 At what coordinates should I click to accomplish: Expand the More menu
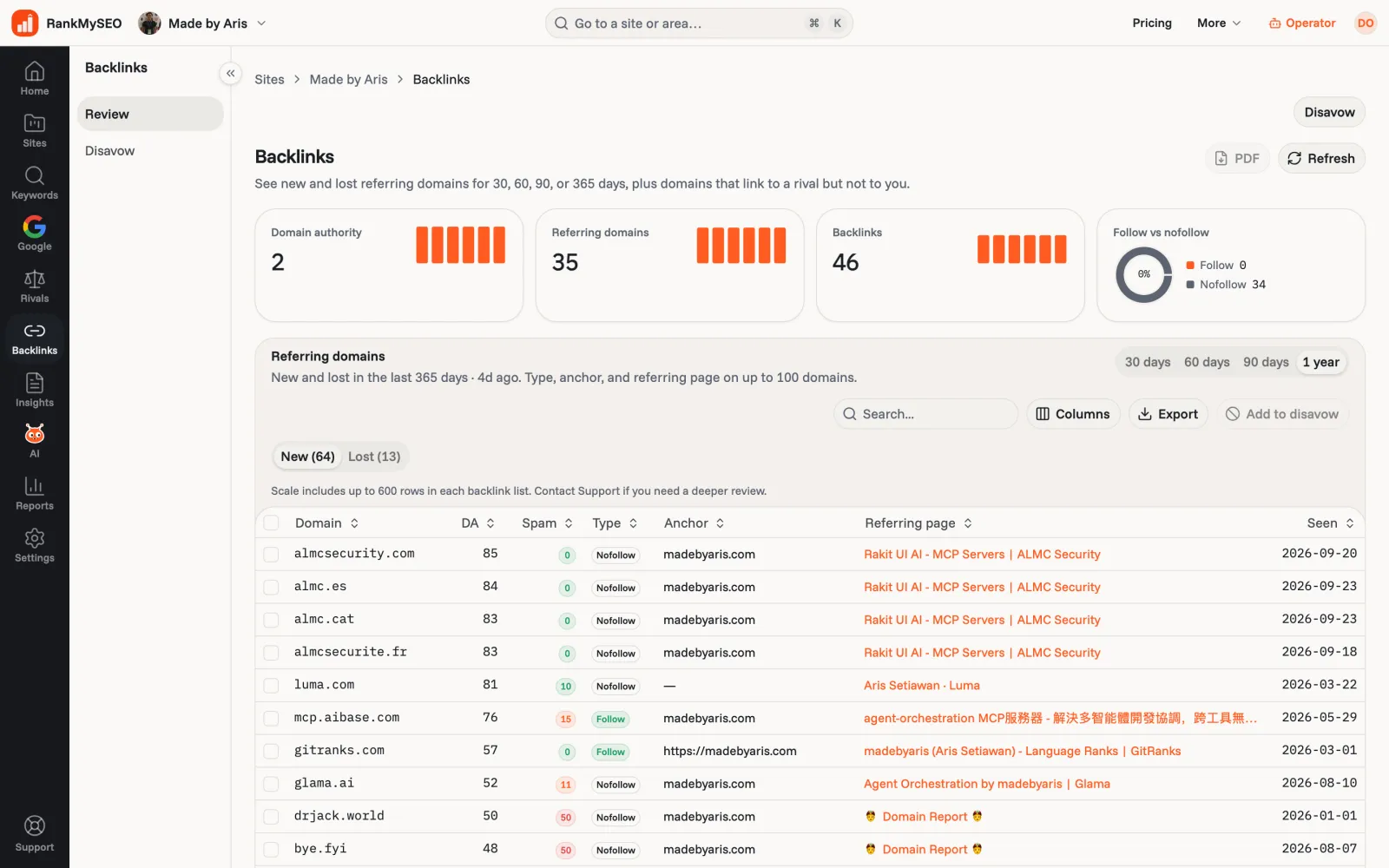click(x=1219, y=23)
